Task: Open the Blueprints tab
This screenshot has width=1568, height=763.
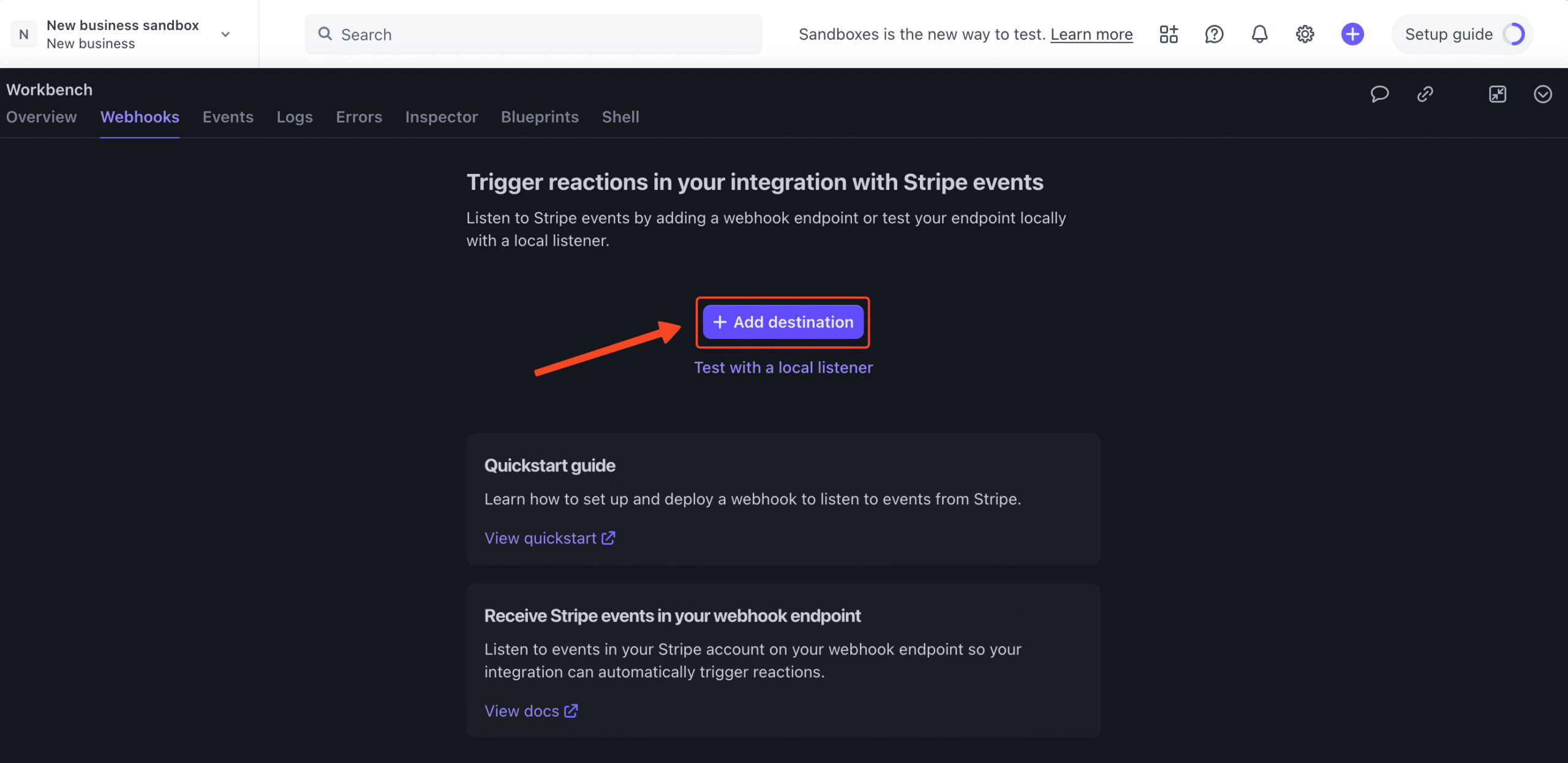Action: [540, 116]
